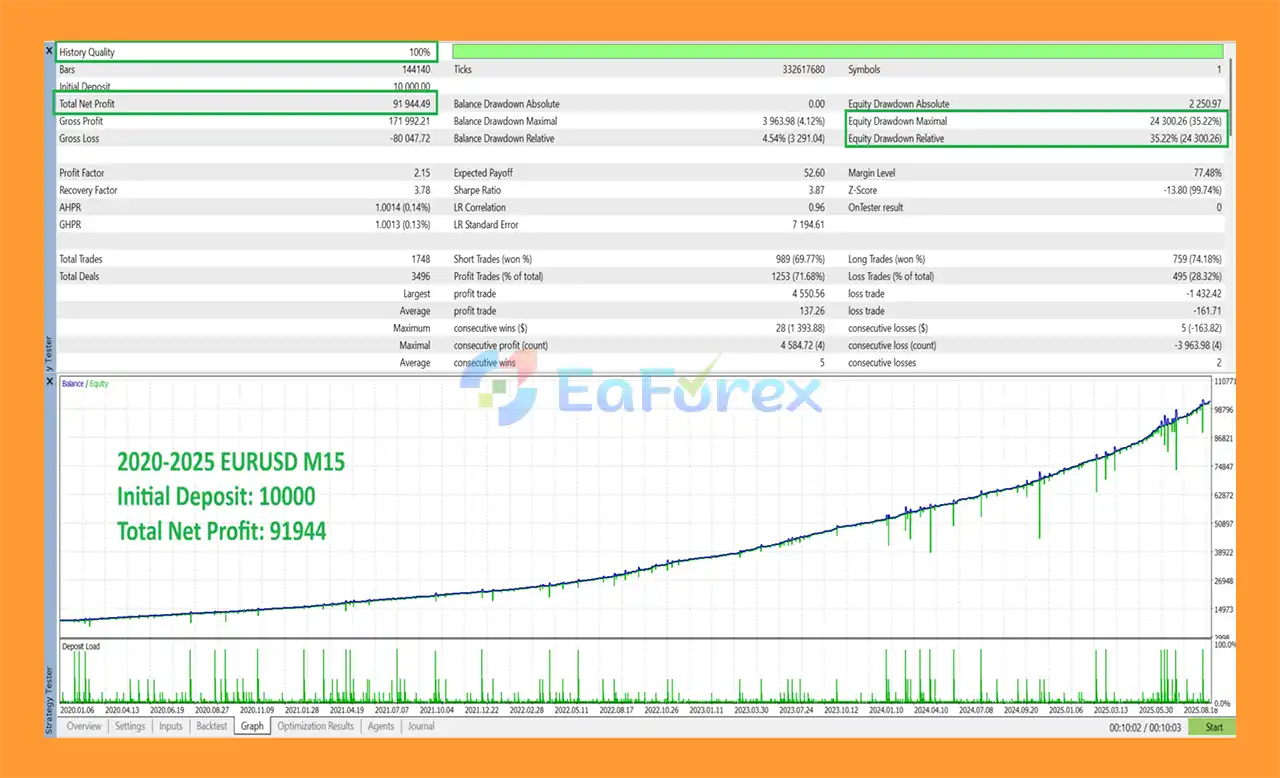Viewport: 1280px width, 778px height.
Task: Select the Equity Drawdown Maximal row
Action: [1034, 121]
